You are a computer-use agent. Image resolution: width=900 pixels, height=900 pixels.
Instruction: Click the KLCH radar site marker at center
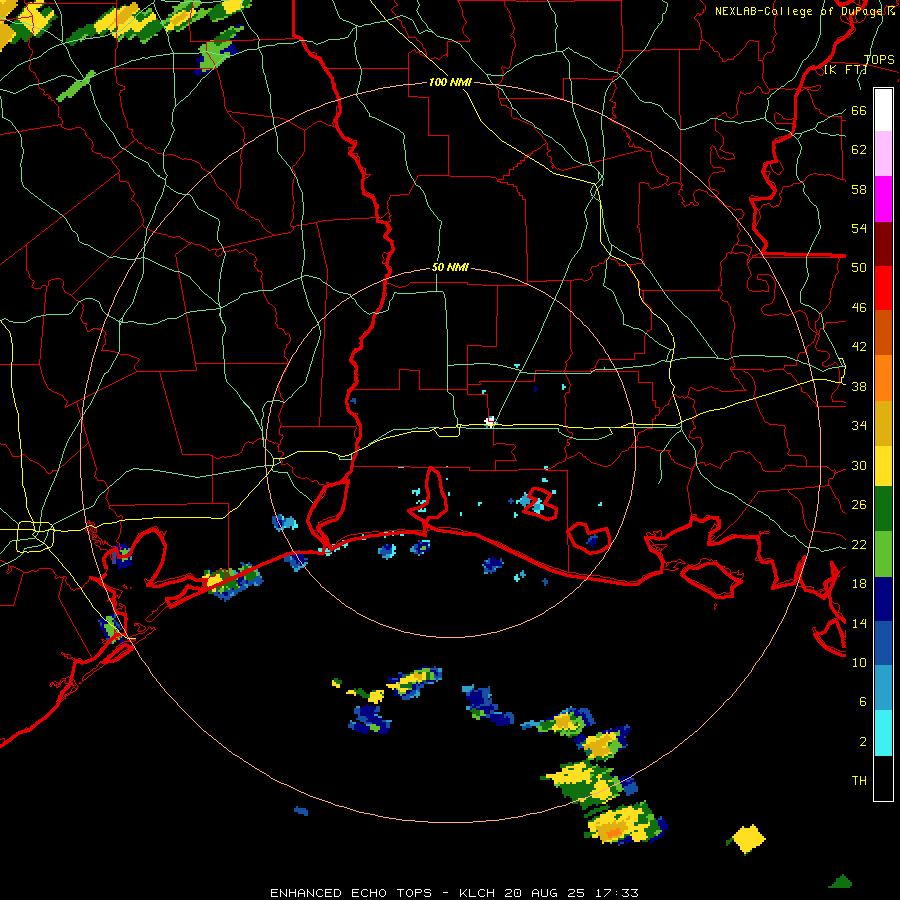click(x=490, y=422)
